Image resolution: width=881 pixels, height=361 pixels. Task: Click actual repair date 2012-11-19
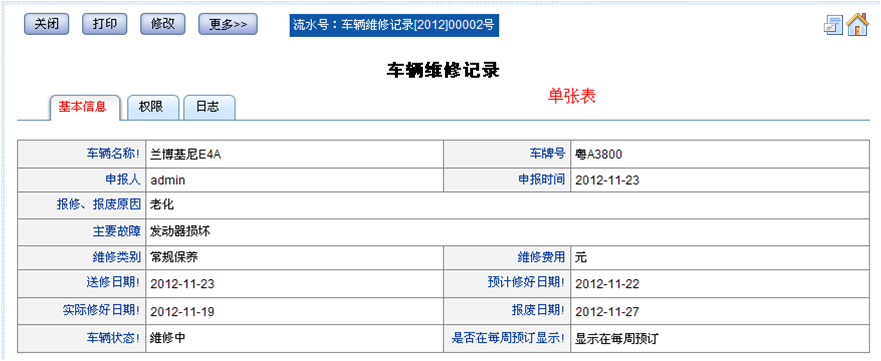click(182, 312)
